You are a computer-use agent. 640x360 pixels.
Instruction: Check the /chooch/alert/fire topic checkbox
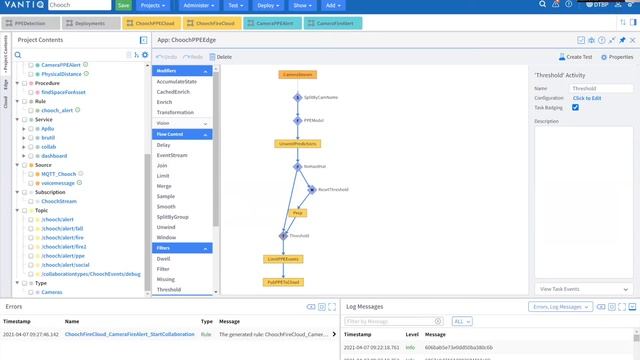pos(31,238)
